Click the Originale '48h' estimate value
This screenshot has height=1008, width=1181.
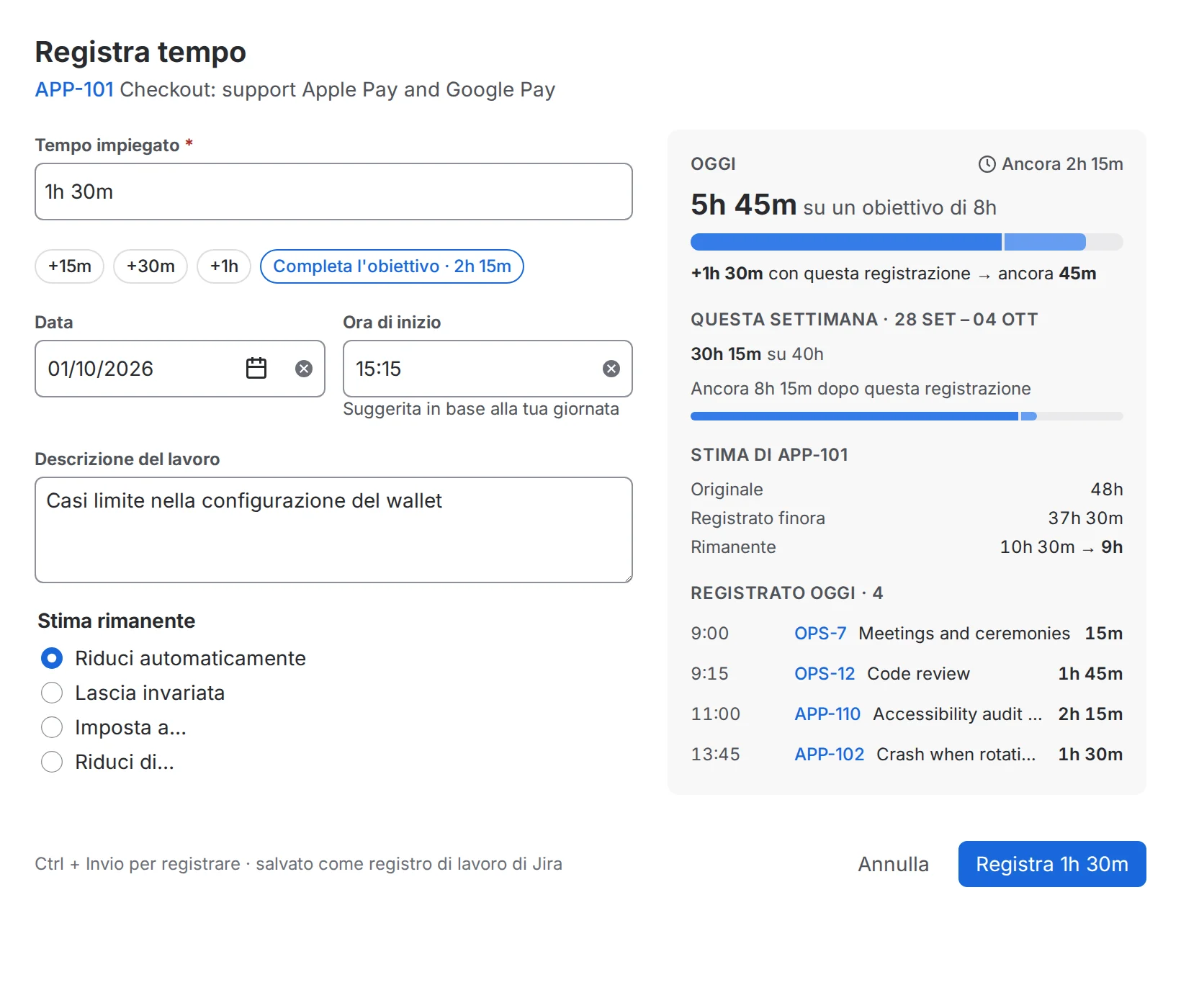(x=1107, y=490)
